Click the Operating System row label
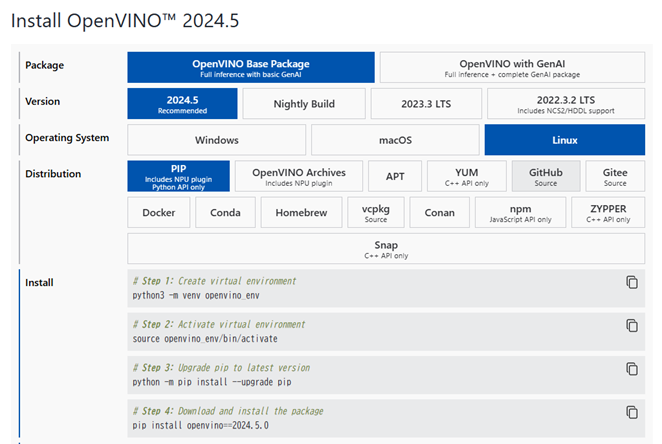 click(67, 138)
